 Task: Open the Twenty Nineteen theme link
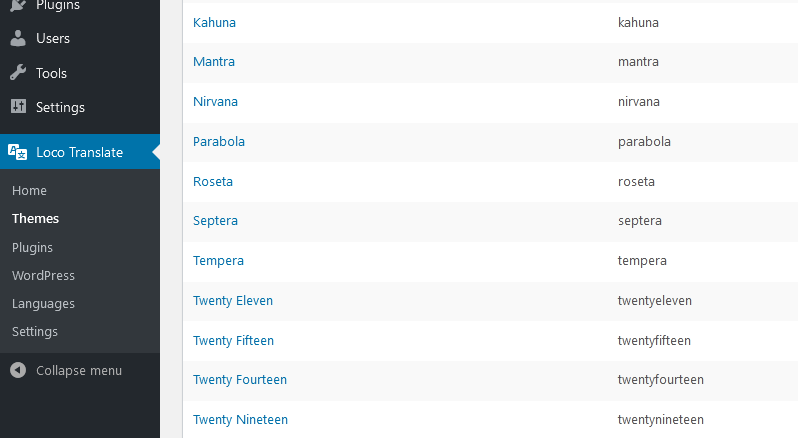click(x=240, y=420)
